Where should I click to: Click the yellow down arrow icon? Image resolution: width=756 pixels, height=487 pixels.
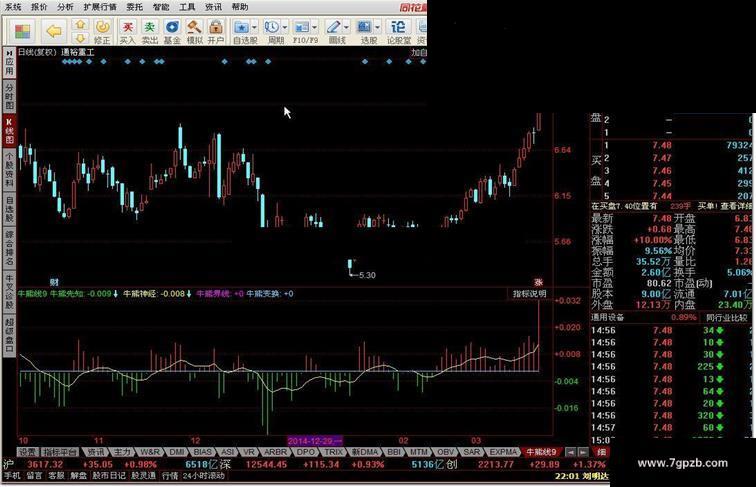coord(80,38)
